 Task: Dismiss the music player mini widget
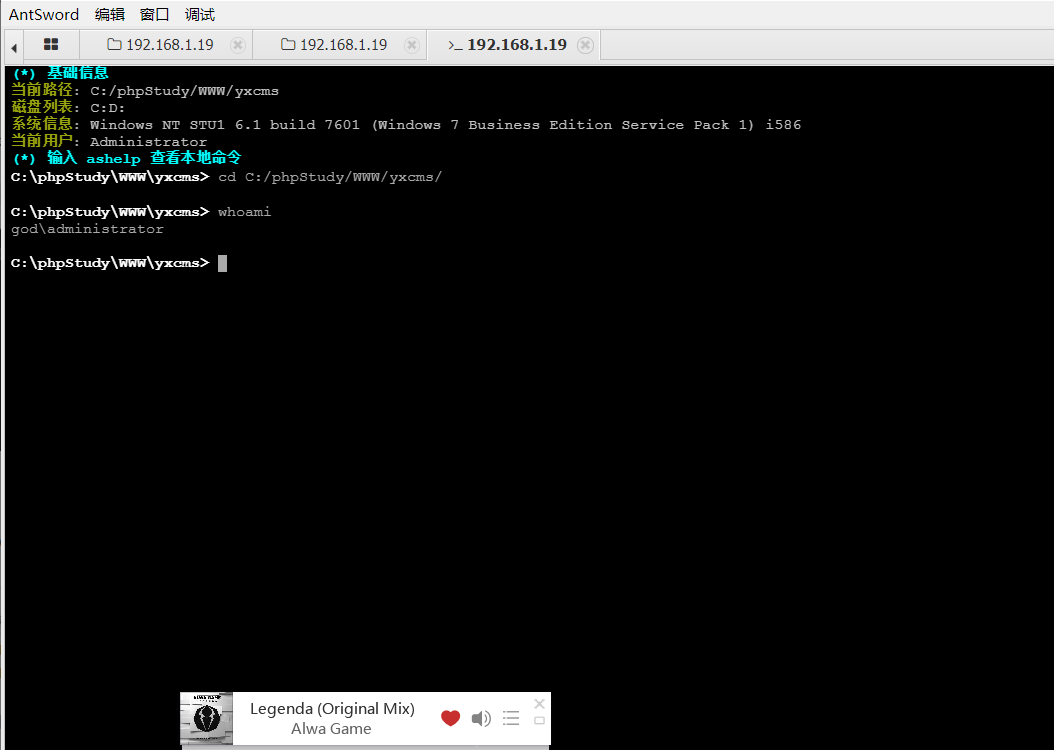click(540, 703)
